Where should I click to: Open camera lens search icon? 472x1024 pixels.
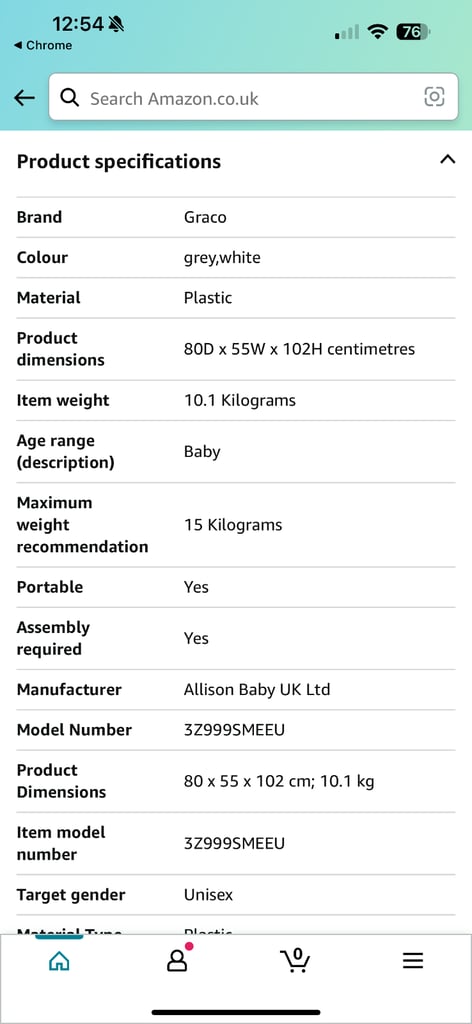pos(434,97)
